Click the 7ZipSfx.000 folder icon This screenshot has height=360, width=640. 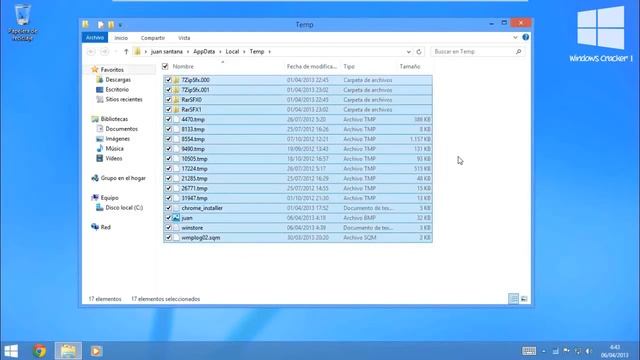point(176,80)
